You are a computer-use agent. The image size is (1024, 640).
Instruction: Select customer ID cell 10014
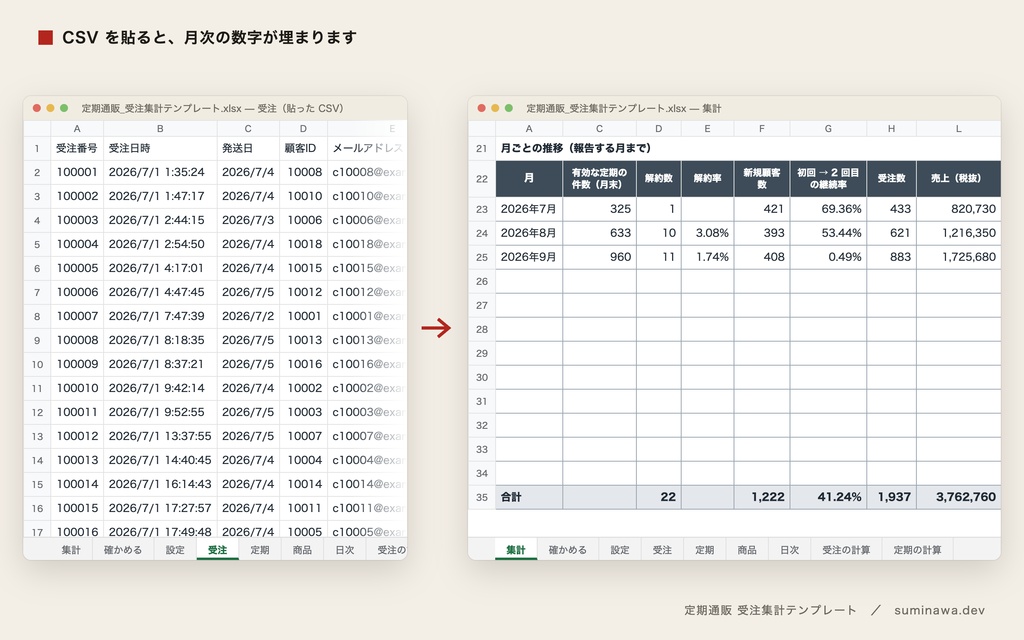click(303, 484)
